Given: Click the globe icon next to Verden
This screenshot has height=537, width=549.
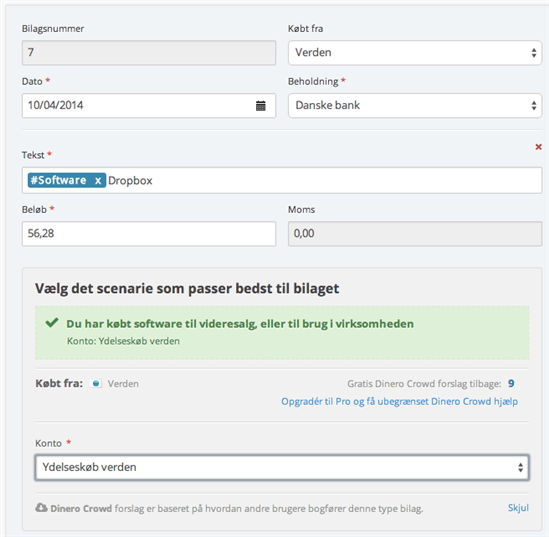Looking at the screenshot, I should point(96,384).
